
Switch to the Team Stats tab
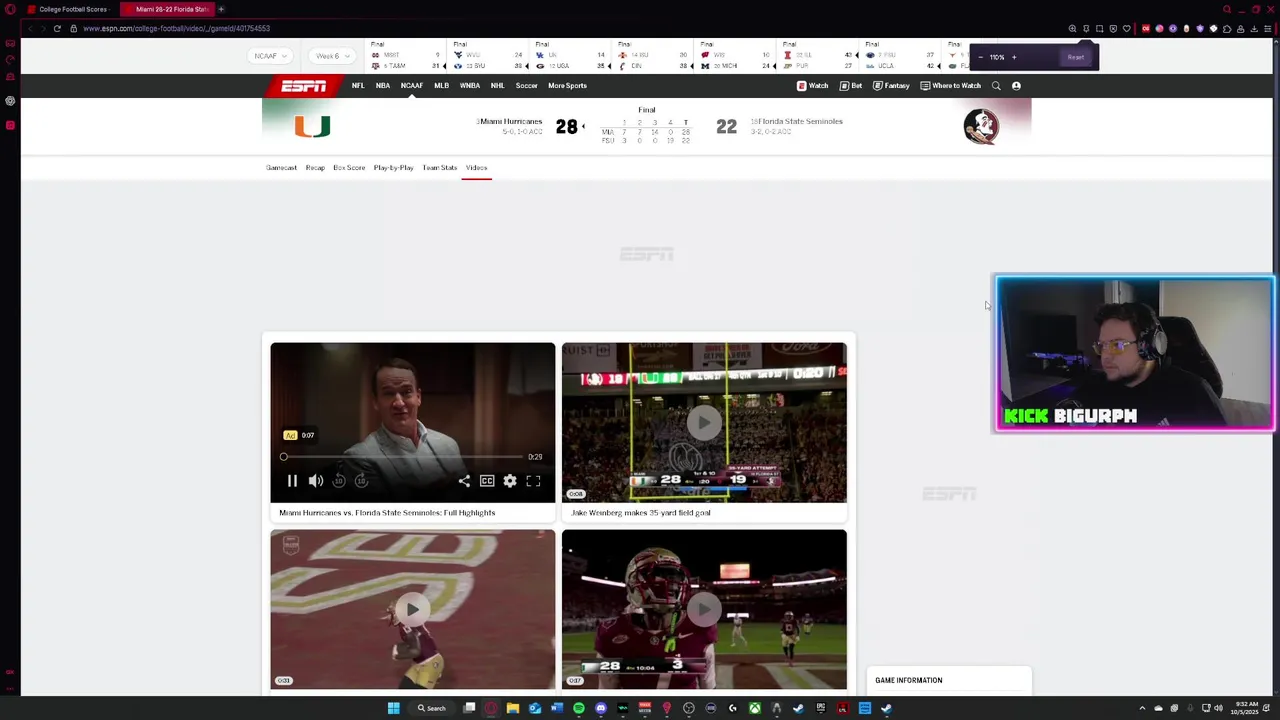pyautogui.click(x=439, y=168)
